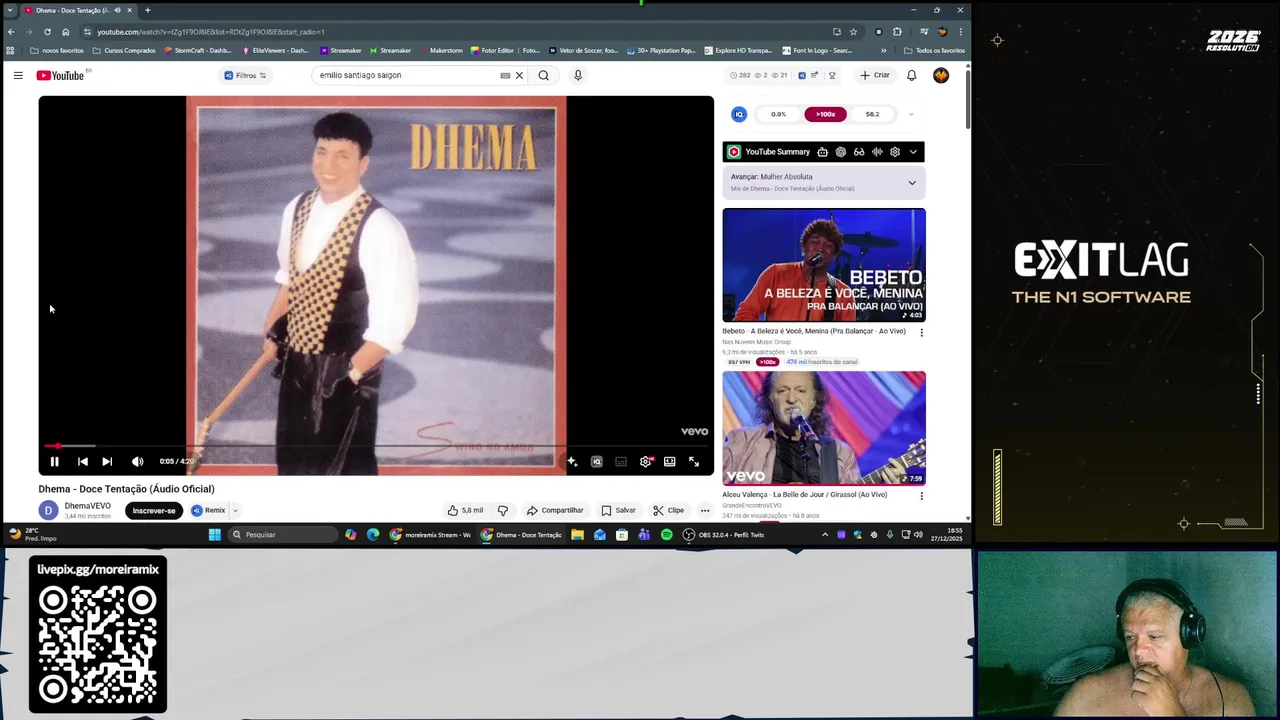Open the vidIQ round logo in the stats bar
The image size is (1280, 720).
click(x=739, y=114)
